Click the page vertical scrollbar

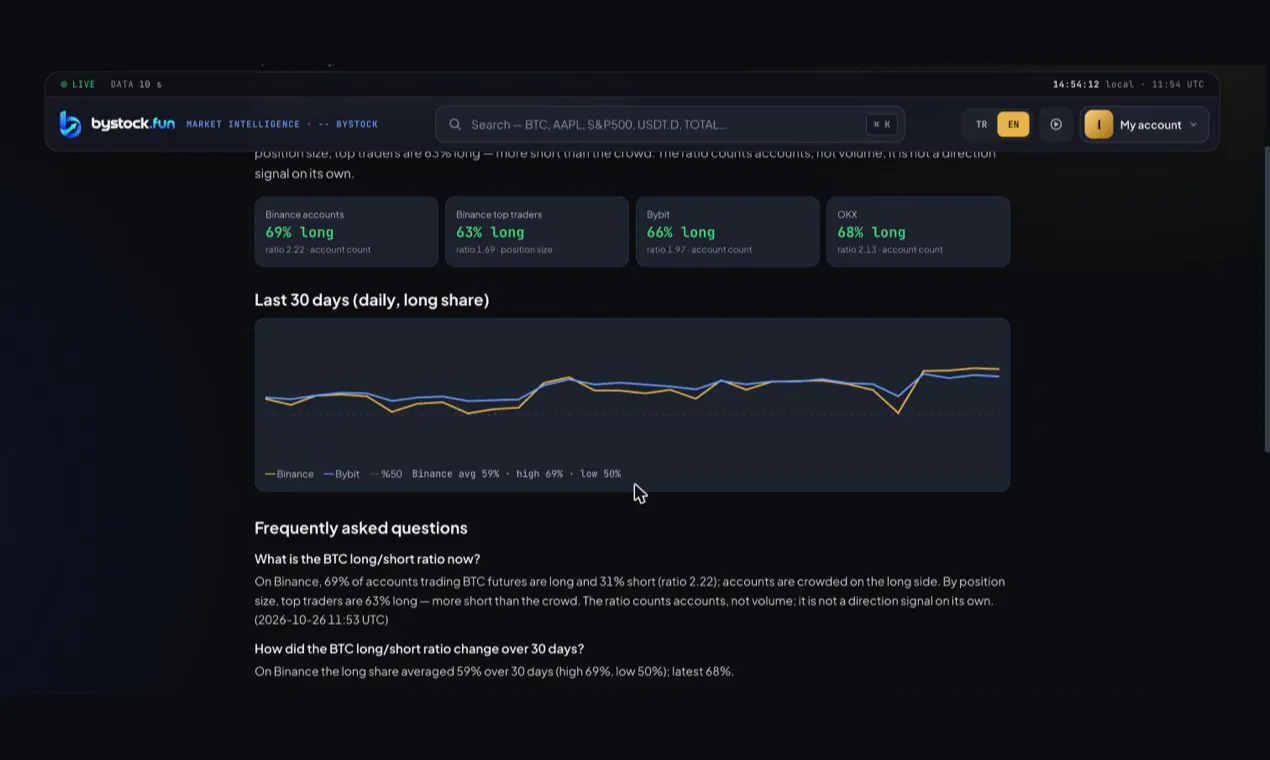(x=1266, y=300)
